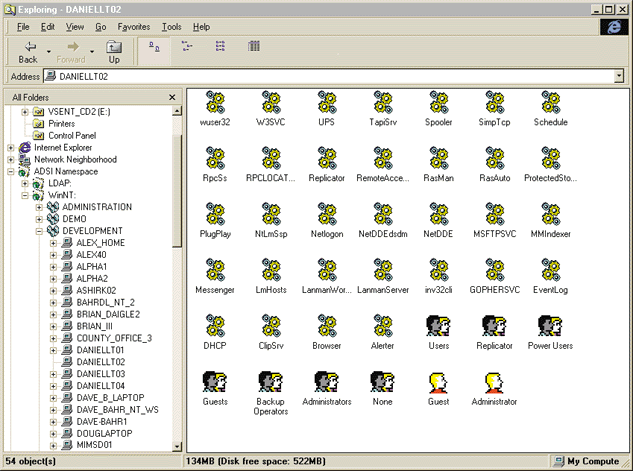Open the Administrator user icon
Image resolution: width=633 pixels, height=471 pixels.
(493, 382)
